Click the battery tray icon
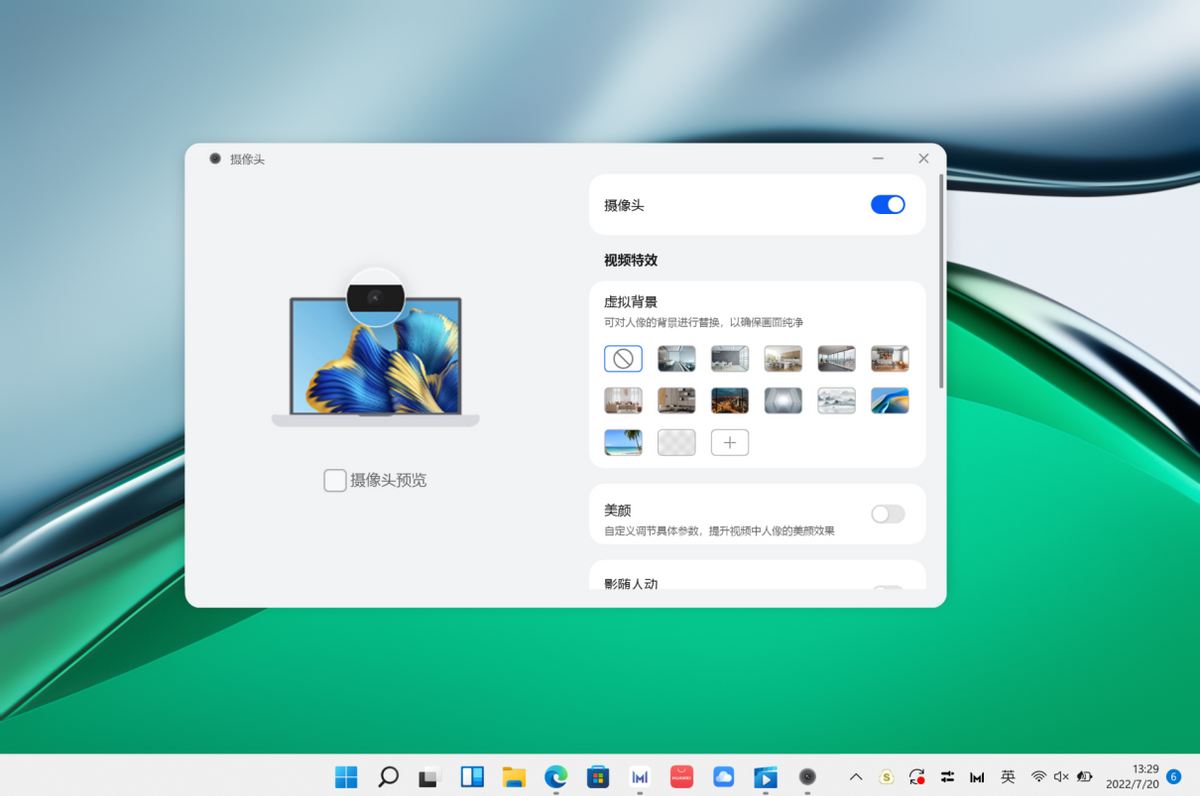Screen dimensions: 1200x796 (x=1085, y=777)
